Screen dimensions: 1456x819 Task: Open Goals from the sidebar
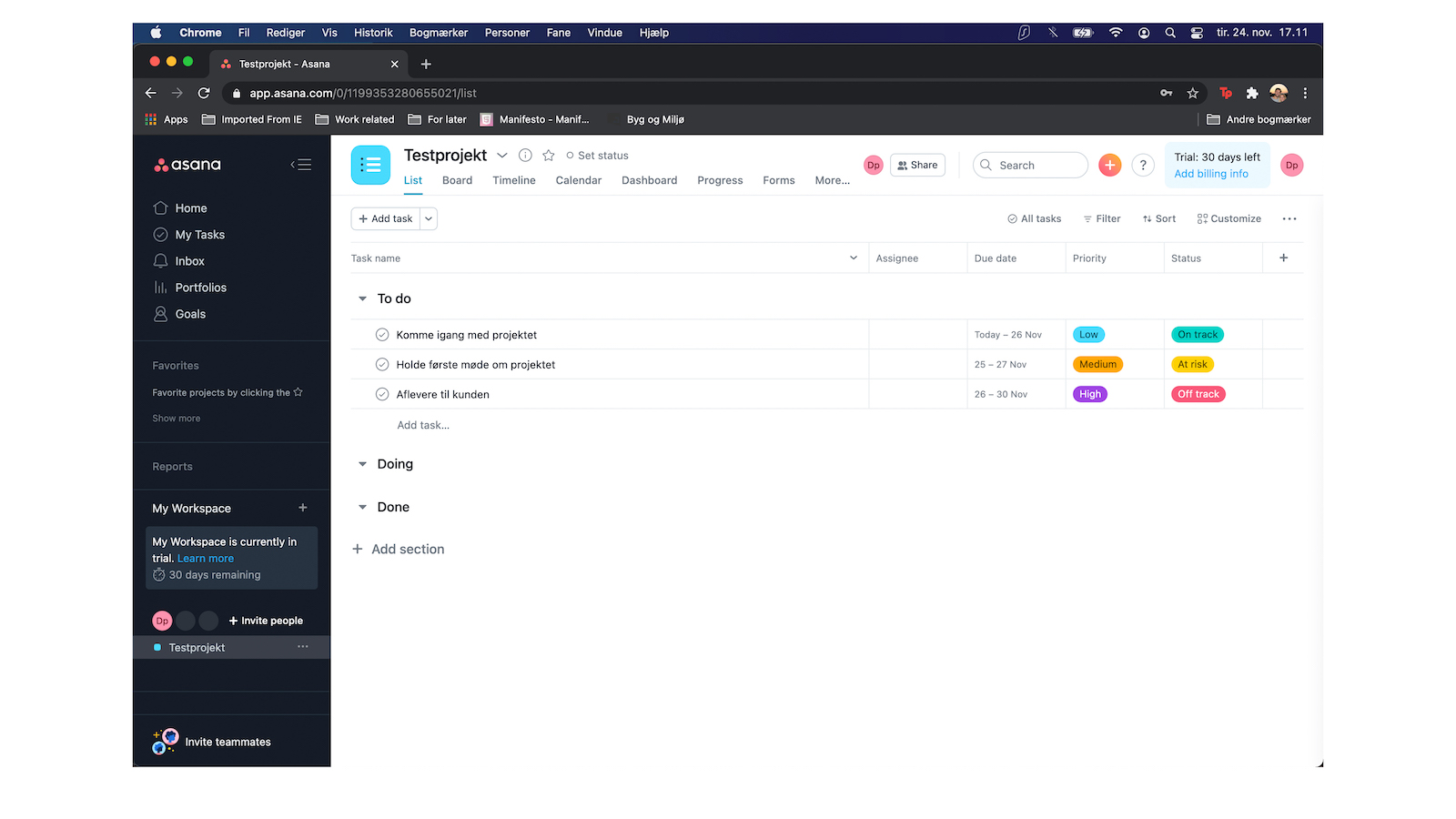191,313
